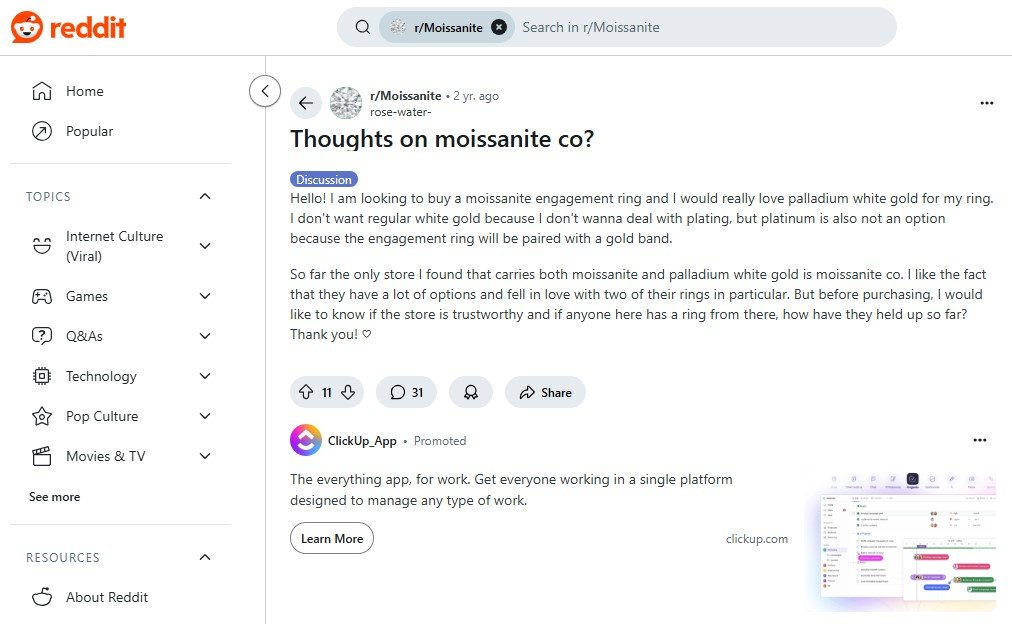Open promoted ad overflow menu
This screenshot has width=1012, height=624.
[x=980, y=440]
